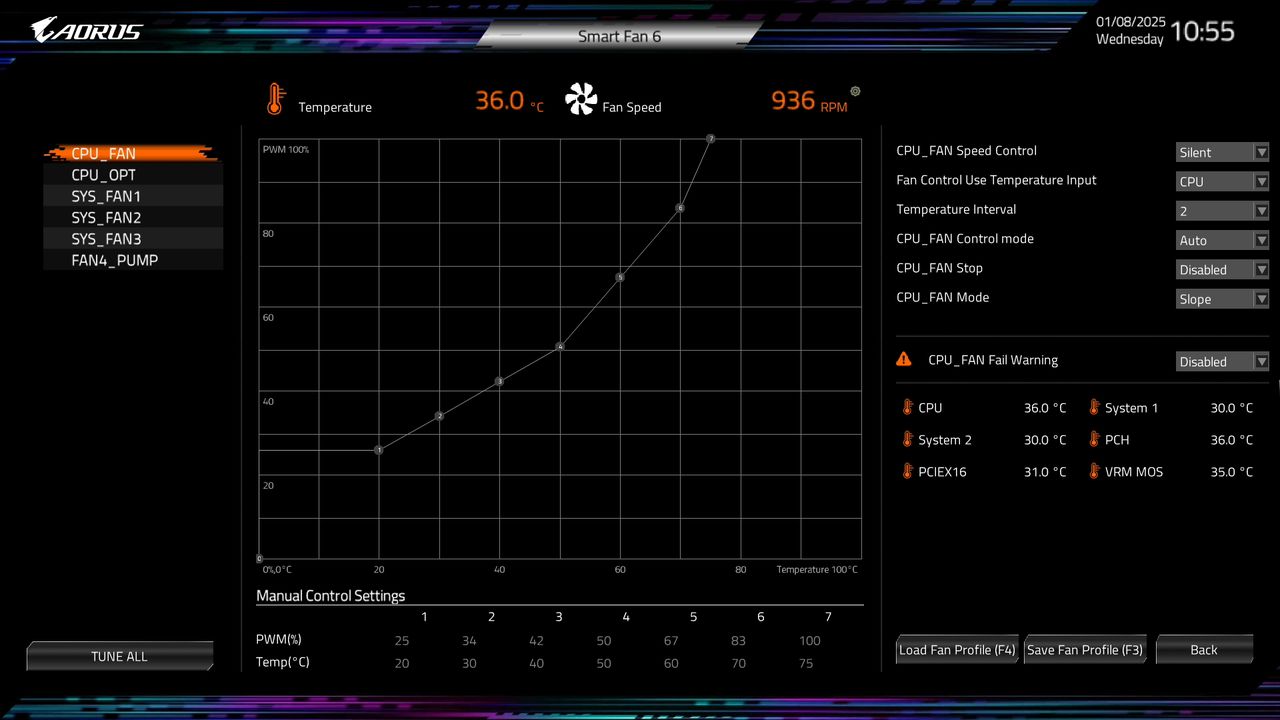Click VRM MOS 35.0 °C value

1231,472
